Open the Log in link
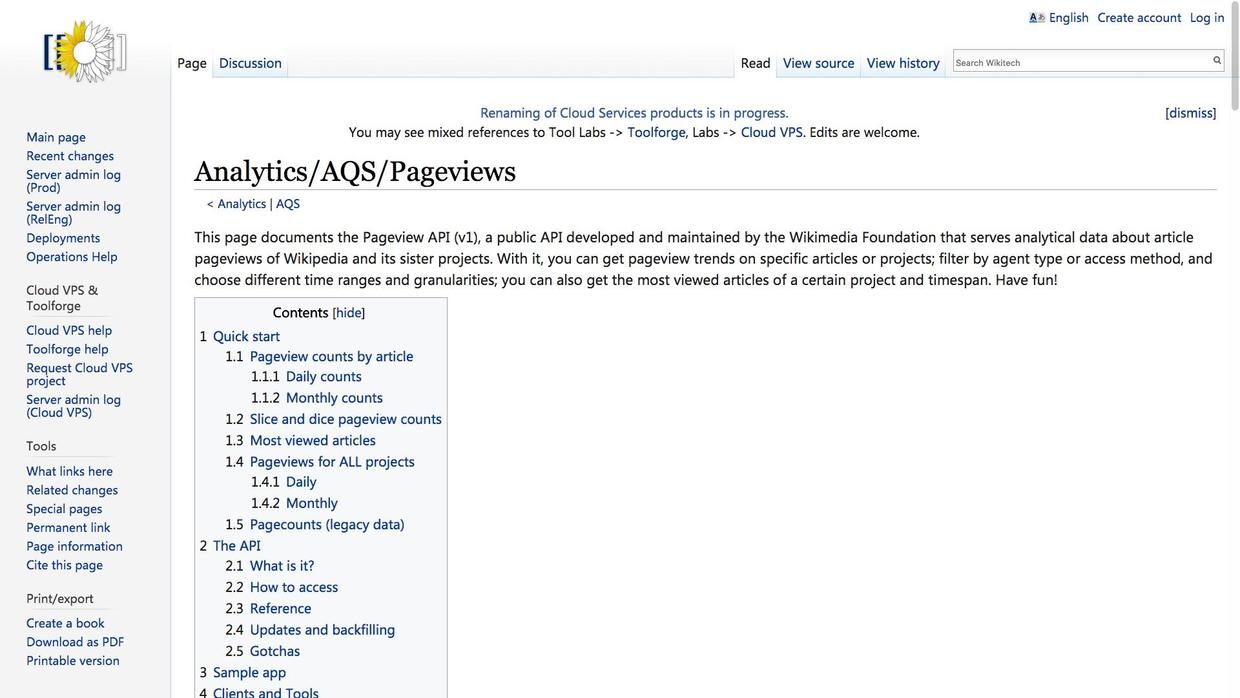 pyautogui.click(x=1206, y=17)
